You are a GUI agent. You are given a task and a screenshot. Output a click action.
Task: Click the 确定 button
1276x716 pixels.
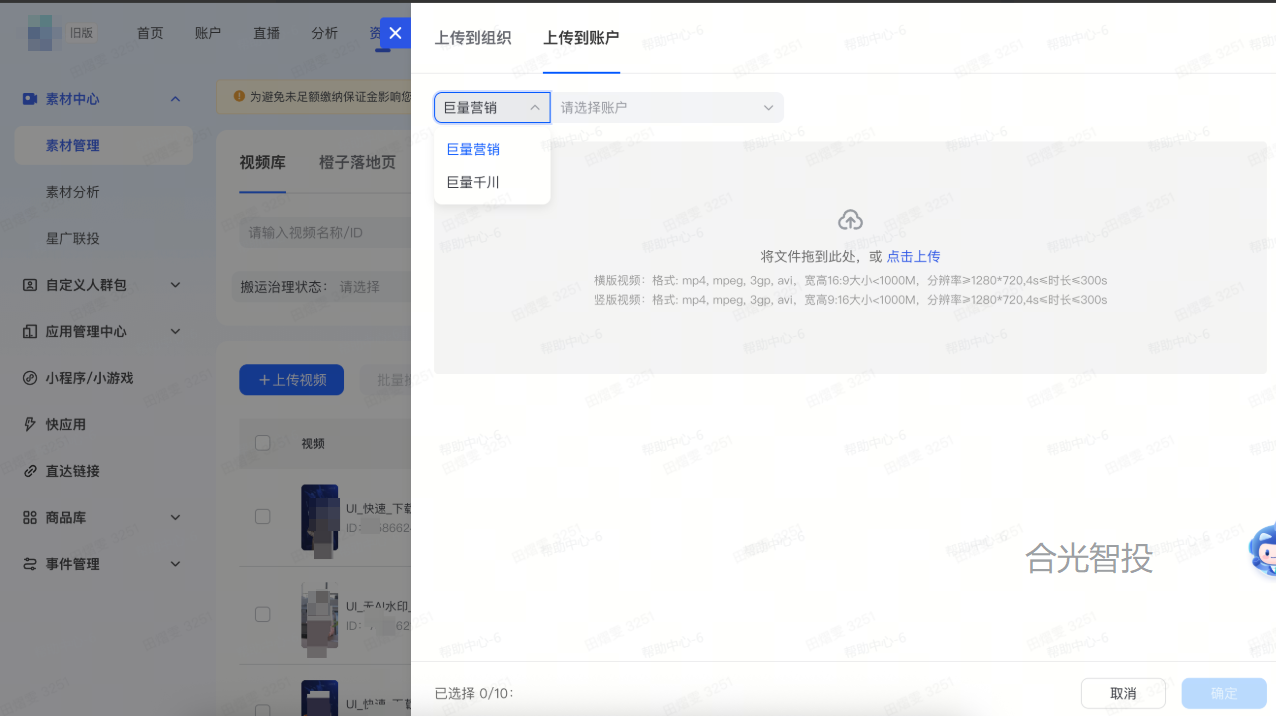(x=1224, y=693)
